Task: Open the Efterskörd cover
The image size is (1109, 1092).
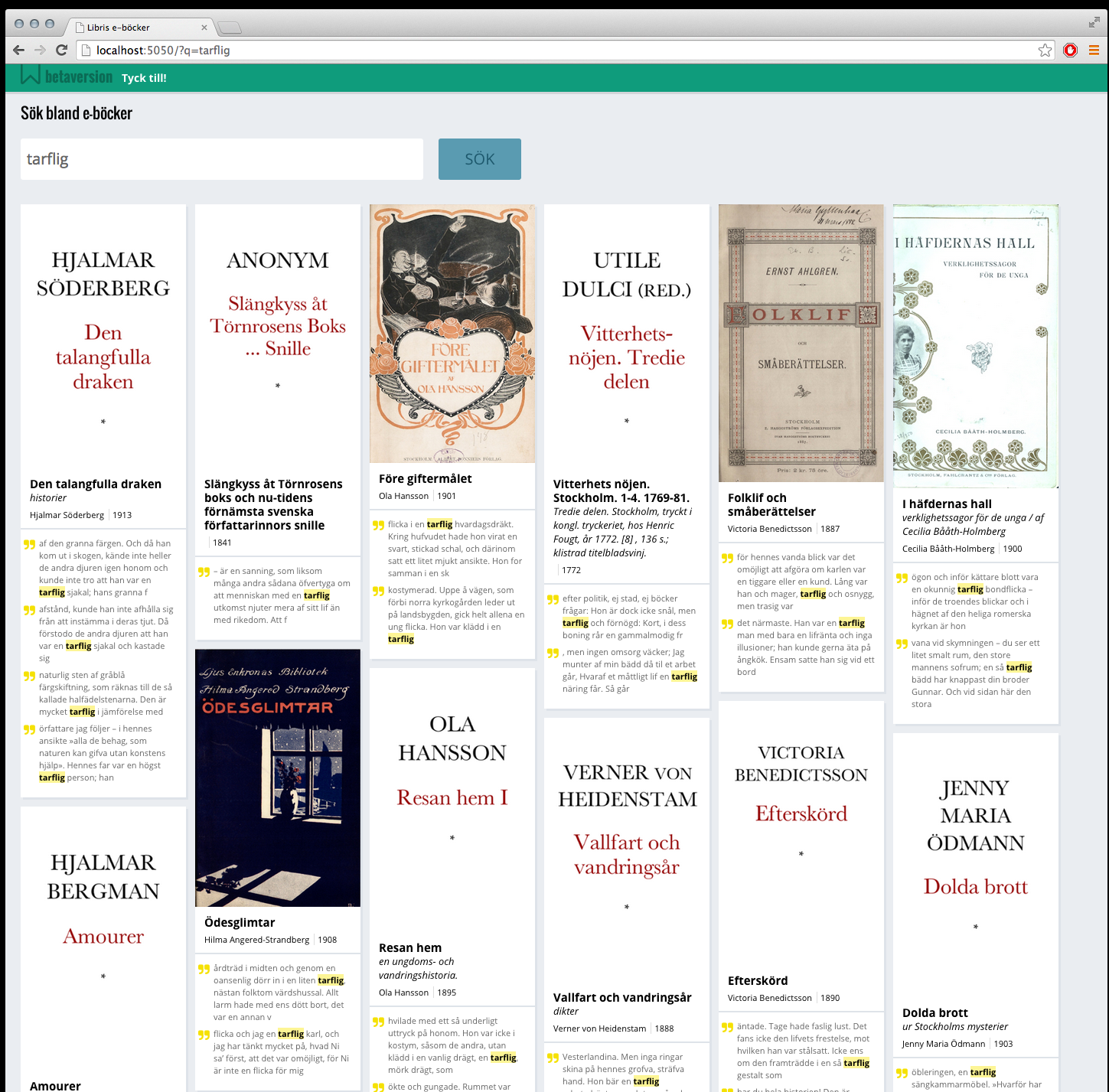Action: (x=801, y=833)
